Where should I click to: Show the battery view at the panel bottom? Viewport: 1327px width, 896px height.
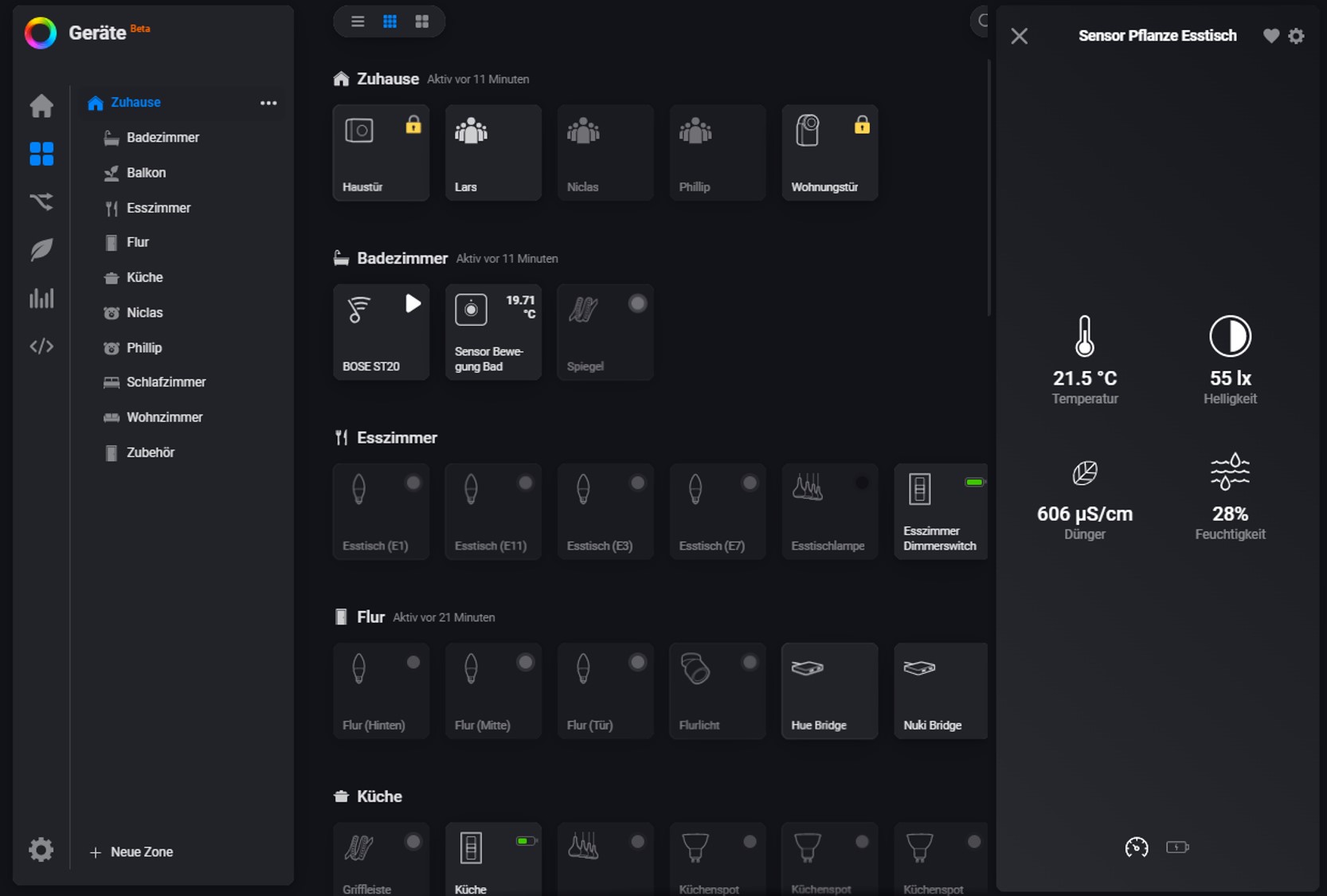click(1177, 847)
